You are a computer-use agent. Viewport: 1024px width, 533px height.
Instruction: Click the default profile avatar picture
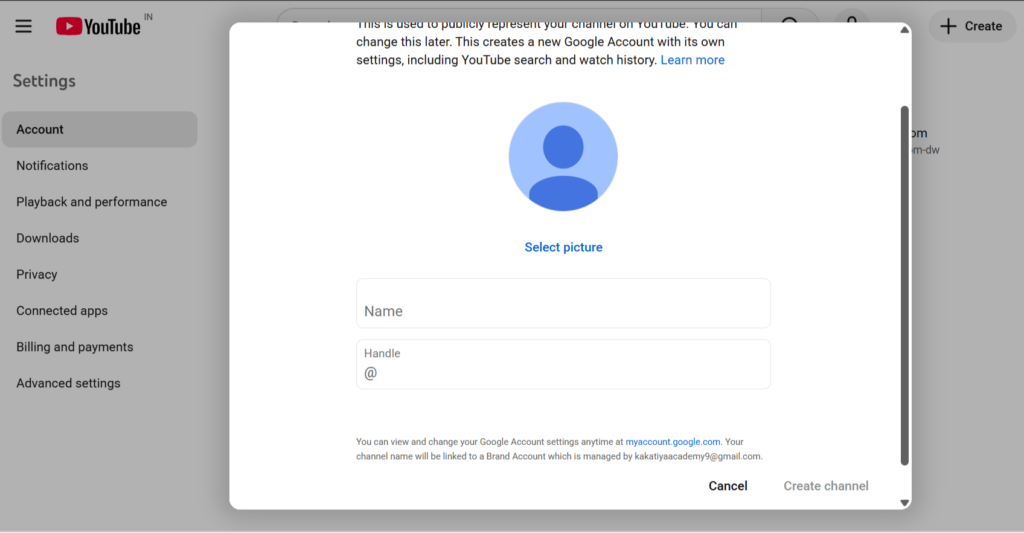563,157
